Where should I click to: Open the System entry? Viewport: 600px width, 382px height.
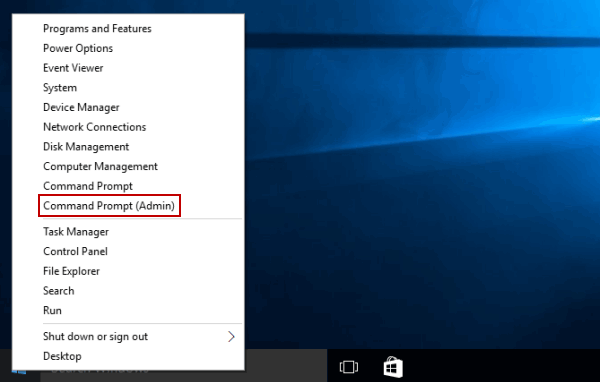[x=60, y=88]
